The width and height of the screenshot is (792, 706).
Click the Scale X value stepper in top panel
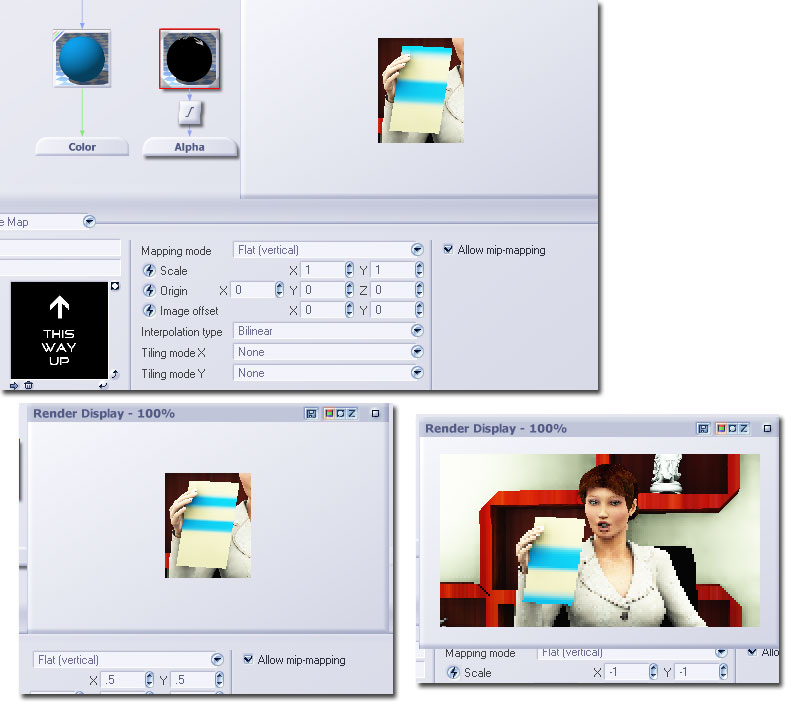coord(349,270)
